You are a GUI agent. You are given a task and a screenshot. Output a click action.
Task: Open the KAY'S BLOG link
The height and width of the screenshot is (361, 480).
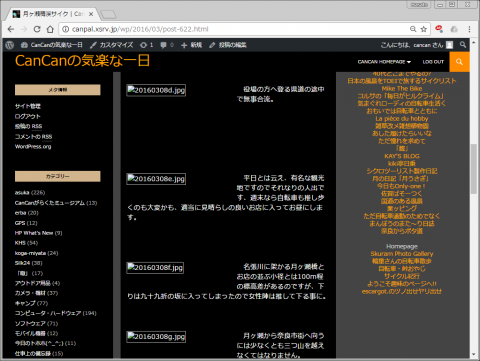point(402,156)
